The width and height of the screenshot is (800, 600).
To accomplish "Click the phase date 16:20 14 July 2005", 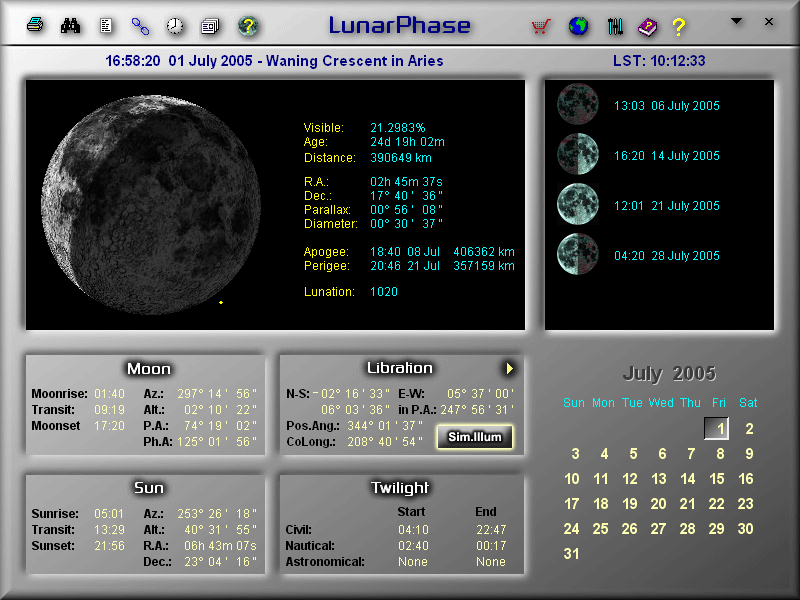I will (x=666, y=156).
